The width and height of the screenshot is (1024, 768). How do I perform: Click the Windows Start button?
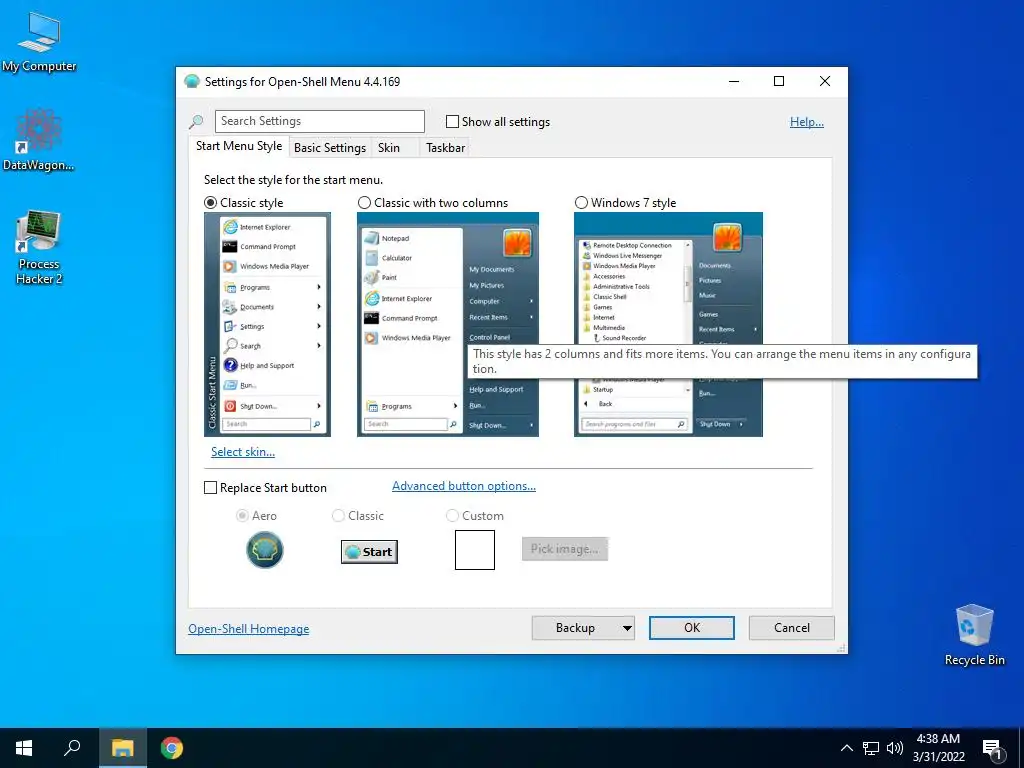tap(24, 748)
